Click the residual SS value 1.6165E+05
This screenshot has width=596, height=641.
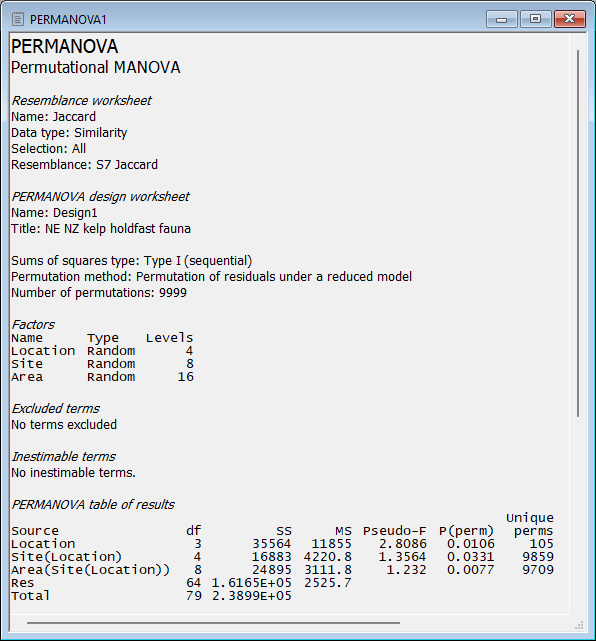[252, 583]
